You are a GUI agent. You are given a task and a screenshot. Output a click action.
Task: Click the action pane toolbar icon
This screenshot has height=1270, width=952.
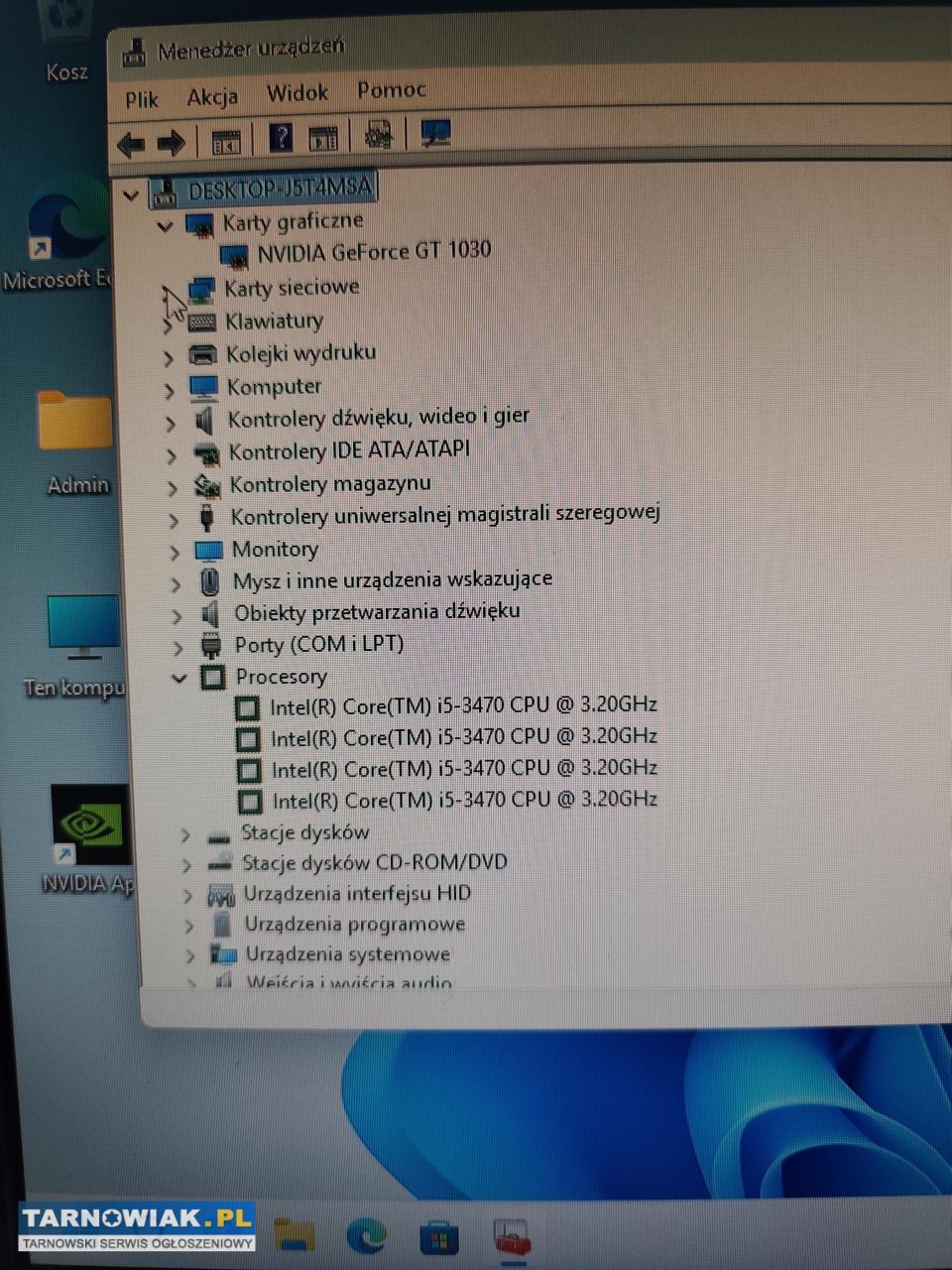click(322, 138)
